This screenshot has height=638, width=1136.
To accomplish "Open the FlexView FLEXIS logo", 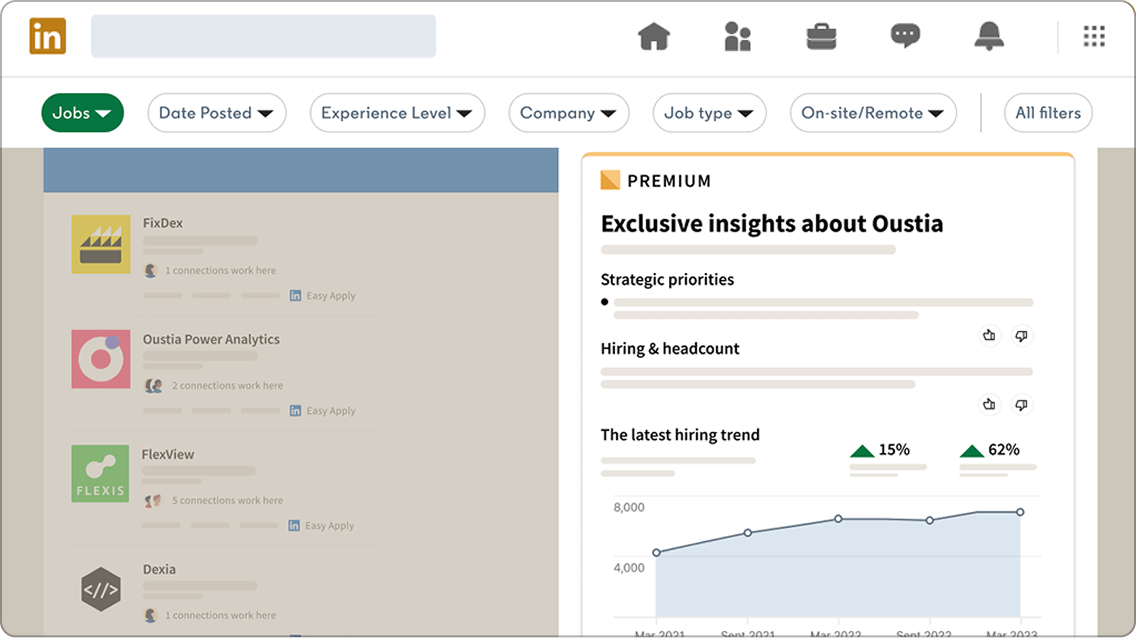I will tap(101, 474).
